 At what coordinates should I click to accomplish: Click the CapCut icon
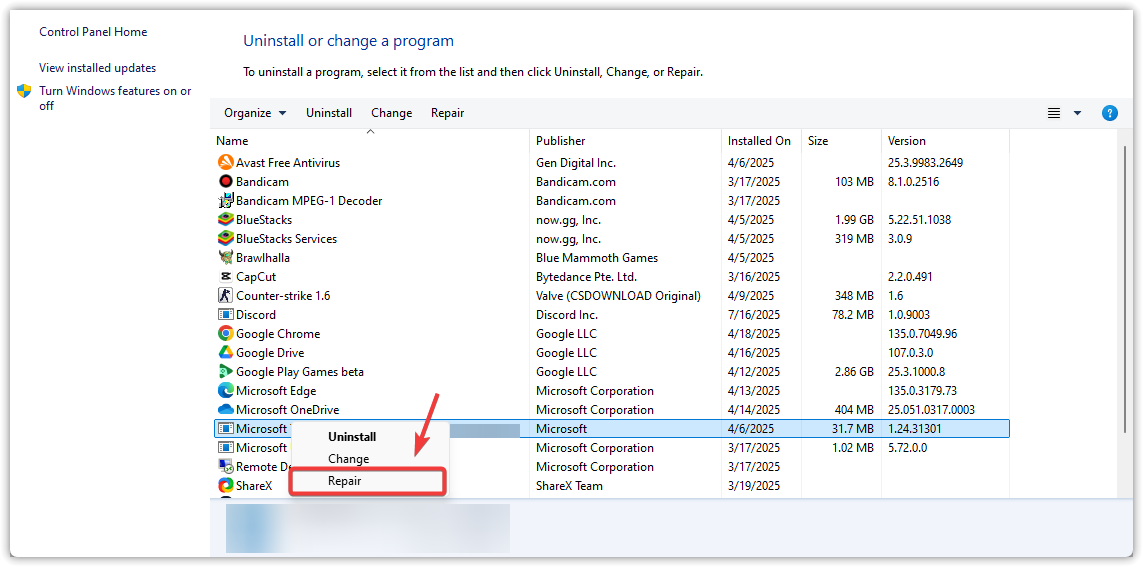[x=225, y=276]
